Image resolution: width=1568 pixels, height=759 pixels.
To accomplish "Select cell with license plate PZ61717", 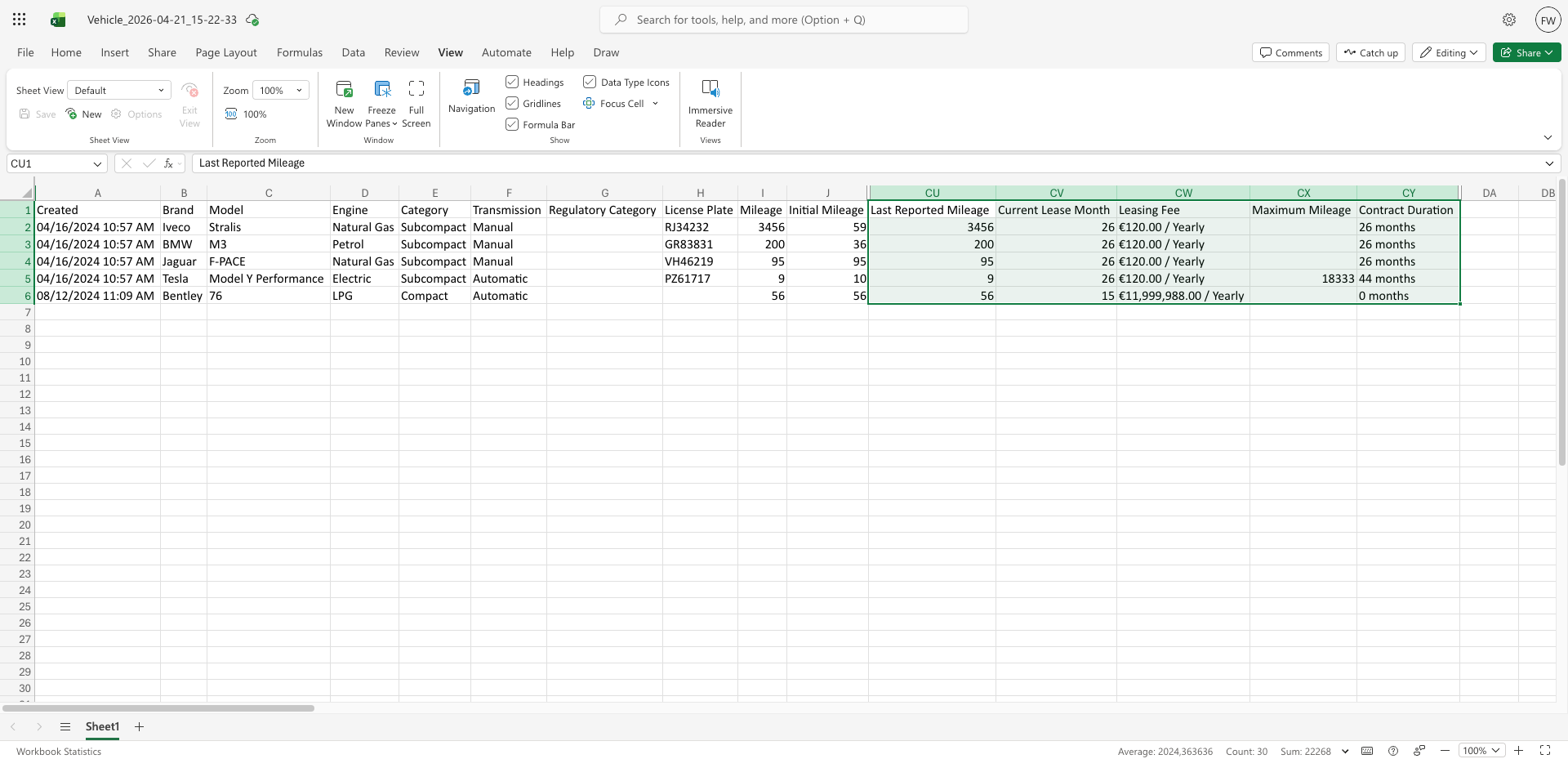I will pyautogui.click(x=700, y=279).
